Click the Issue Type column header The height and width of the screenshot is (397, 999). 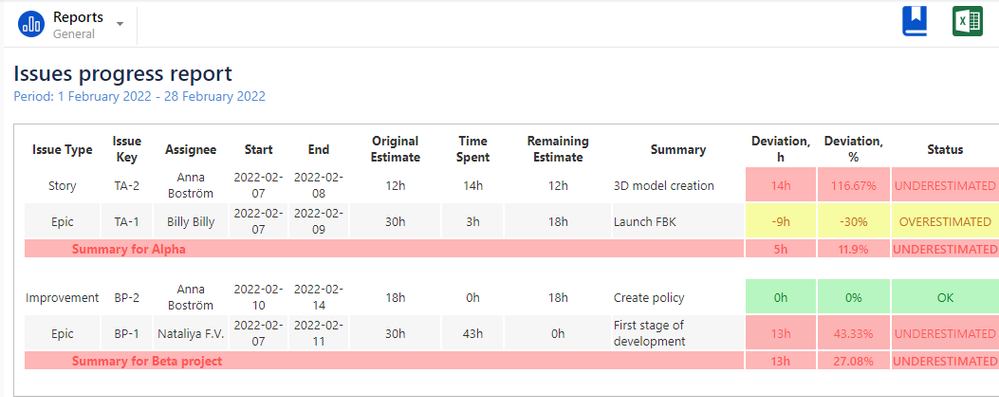tap(62, 150)
